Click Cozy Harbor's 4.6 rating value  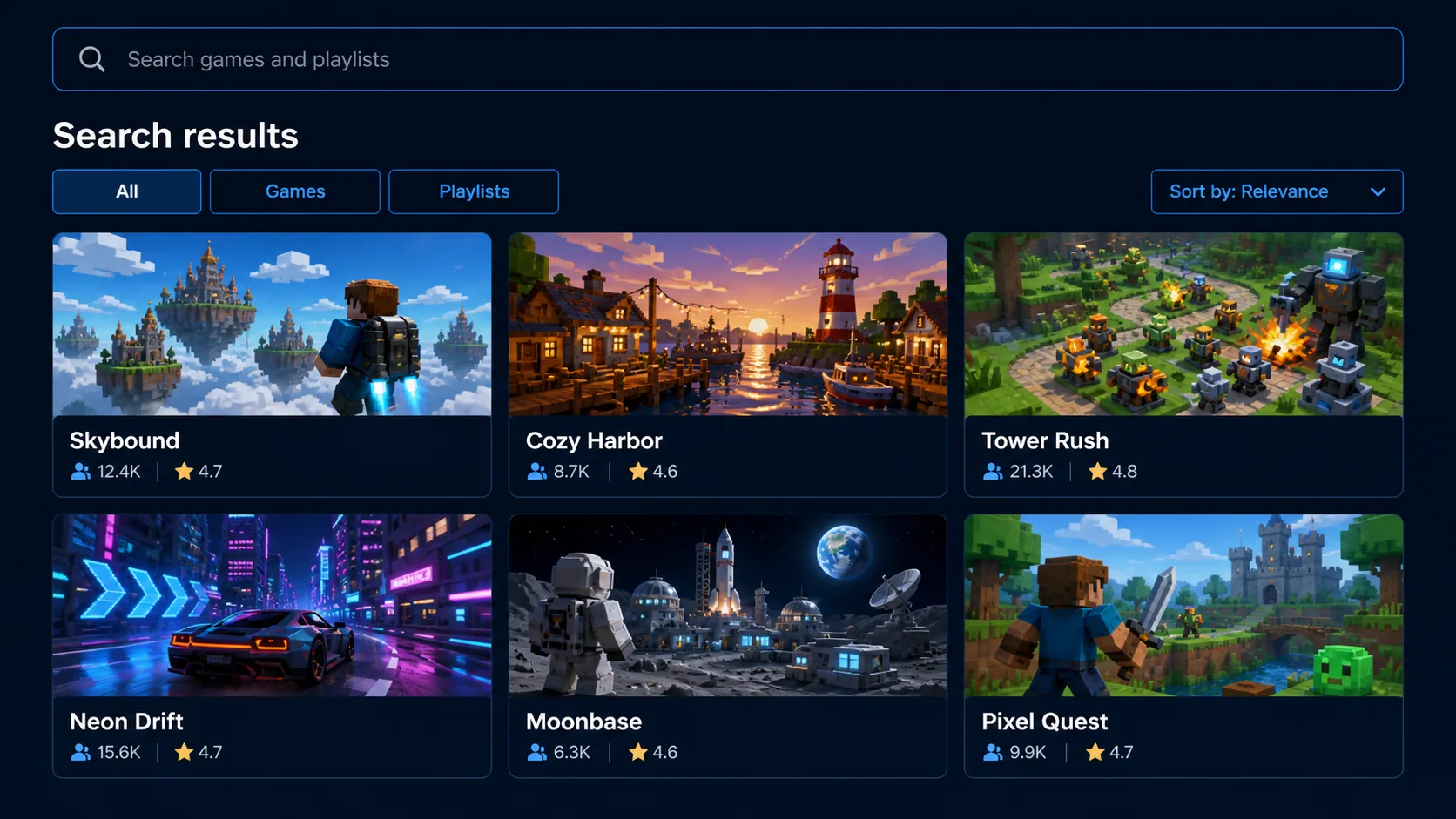(x=665, y=472)
